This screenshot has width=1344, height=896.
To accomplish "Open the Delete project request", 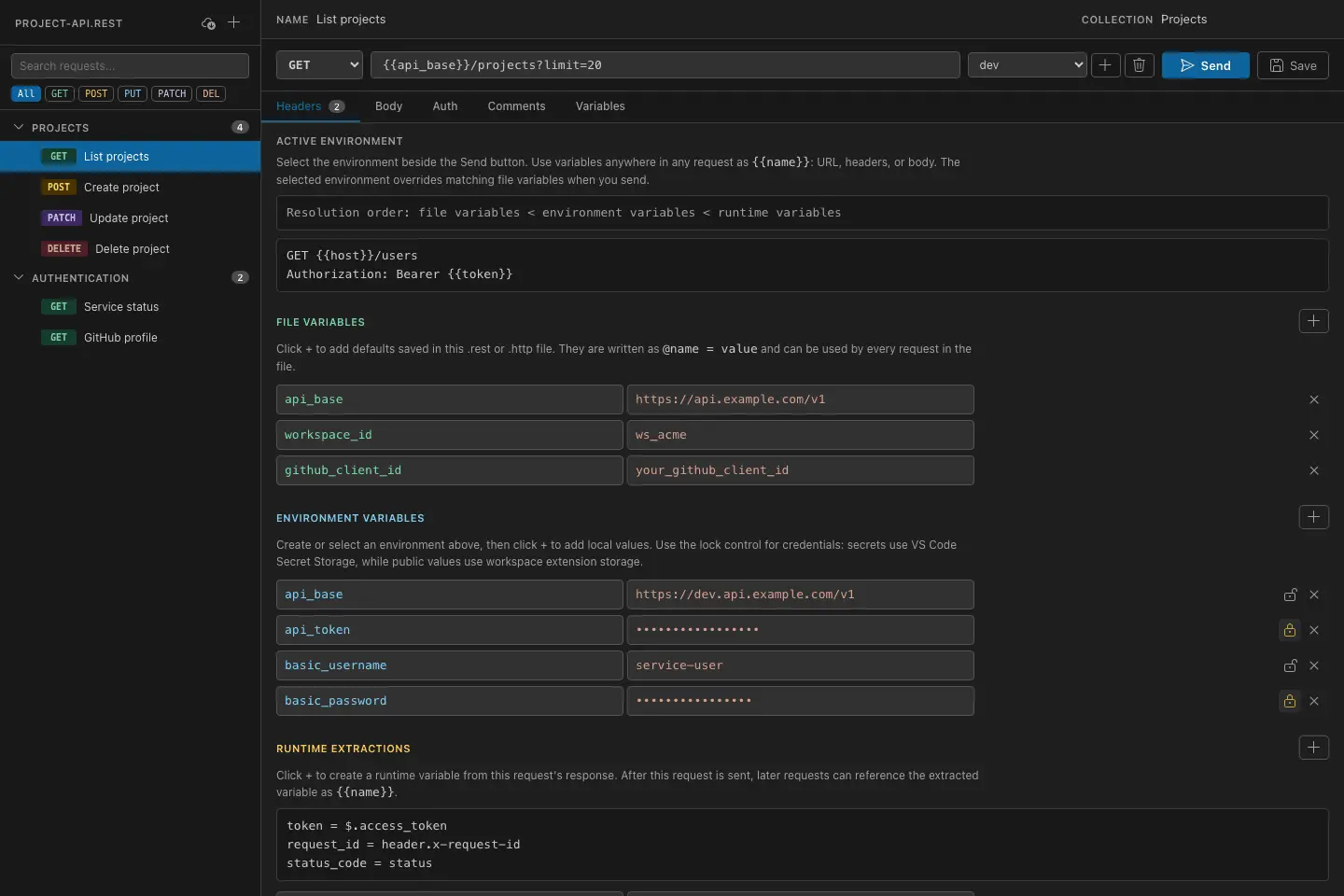I will pos(130,249).
